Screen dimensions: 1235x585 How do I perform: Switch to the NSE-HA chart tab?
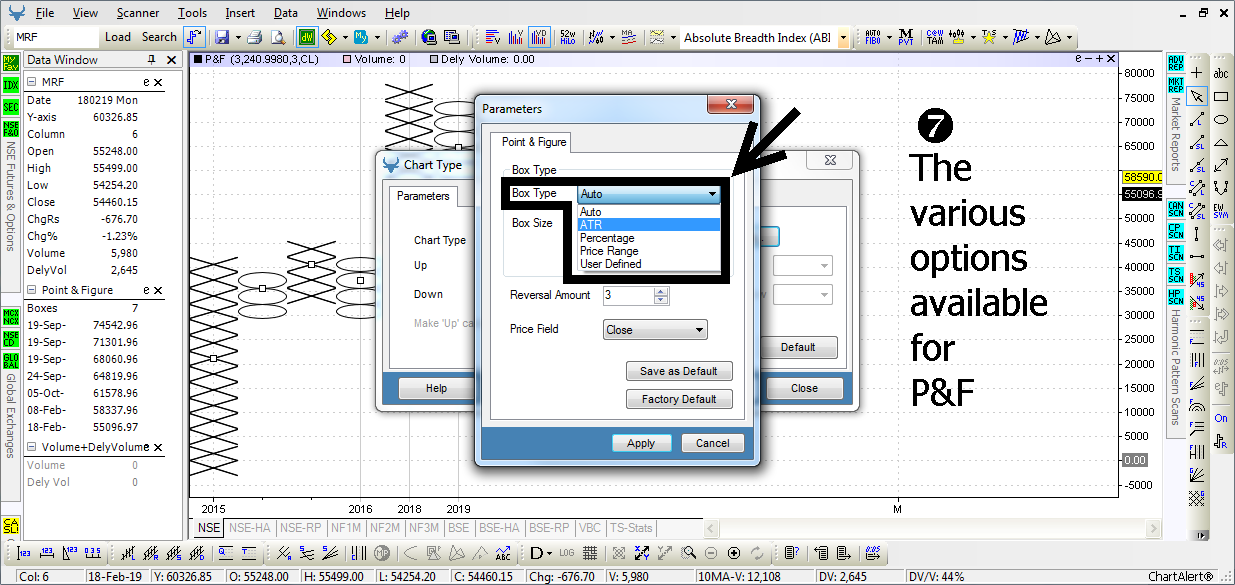(x=251, y=528)
